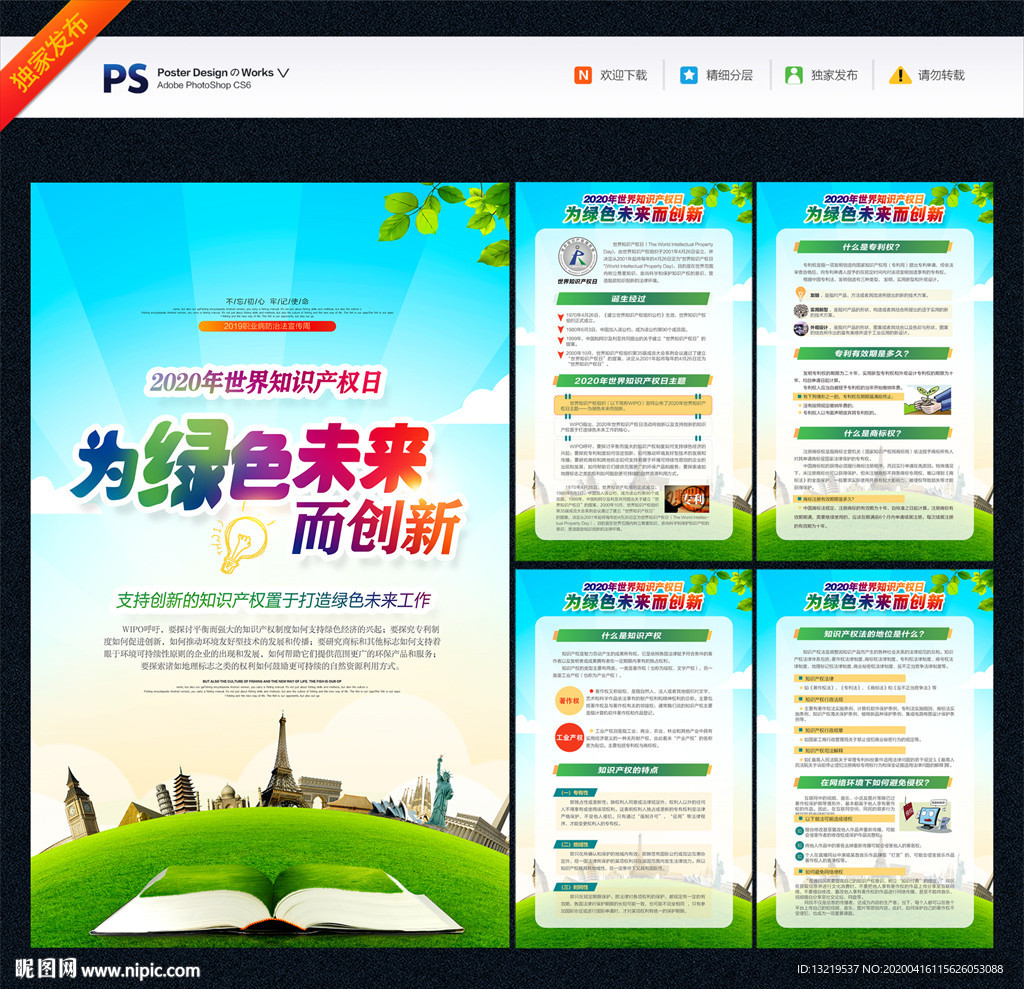Click the orange 著作权 circle badge
Viewport: 1024px width, 989px height.
569,701
